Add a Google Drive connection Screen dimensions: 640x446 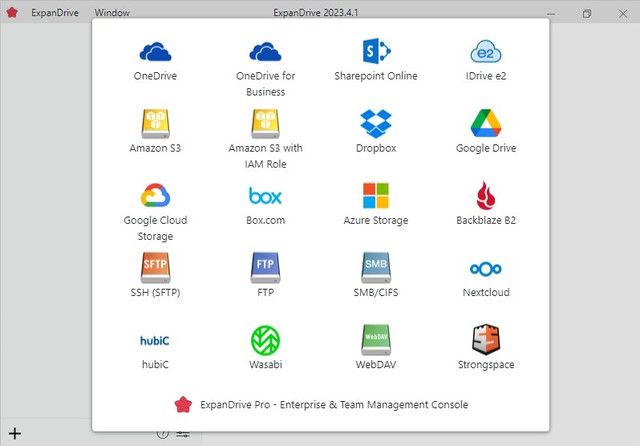(x=485, y=124)
